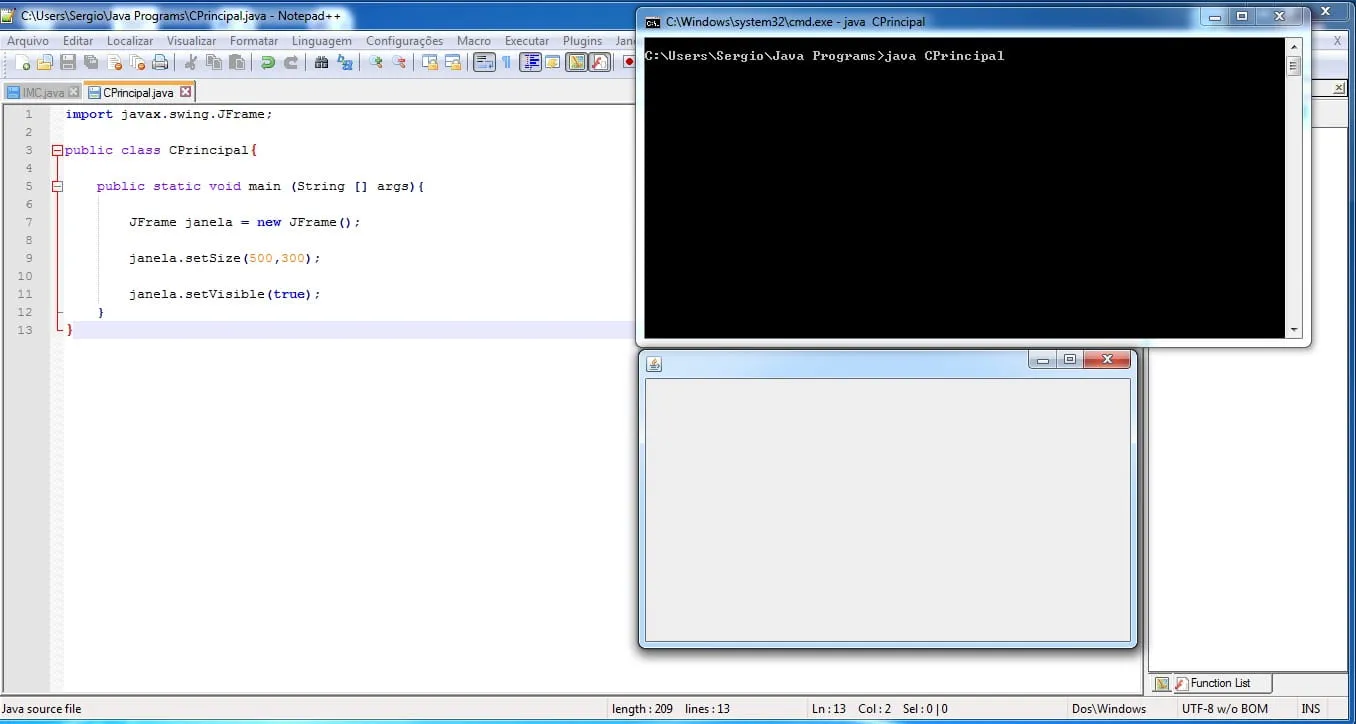Screen dimensions: 1356x724
Task: Open the Arquivo menu
Action: [28, 41]
